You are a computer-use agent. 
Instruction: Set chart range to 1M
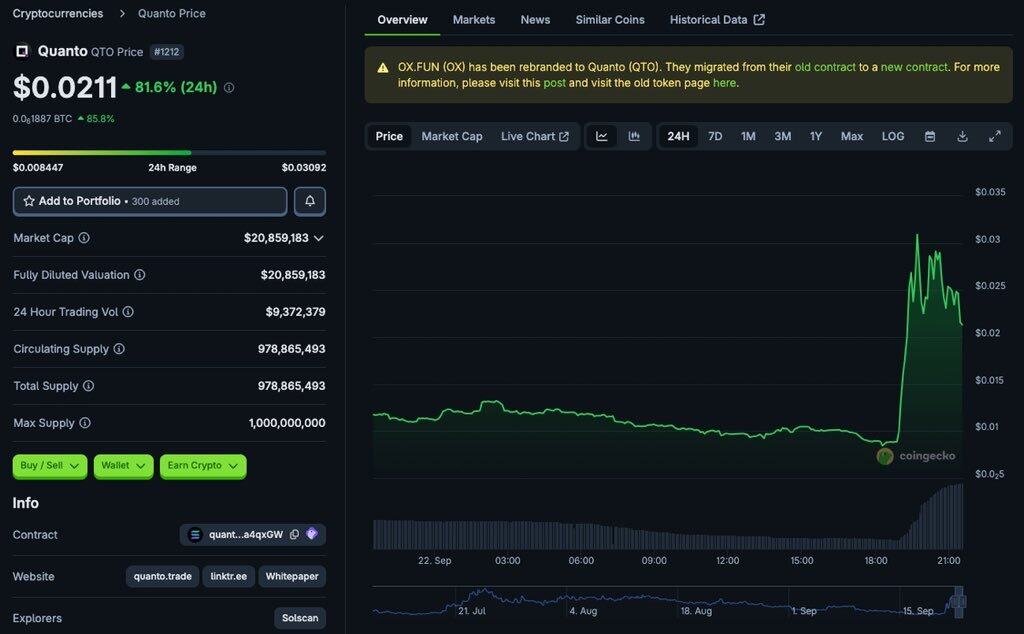click(x=748, y=136)
